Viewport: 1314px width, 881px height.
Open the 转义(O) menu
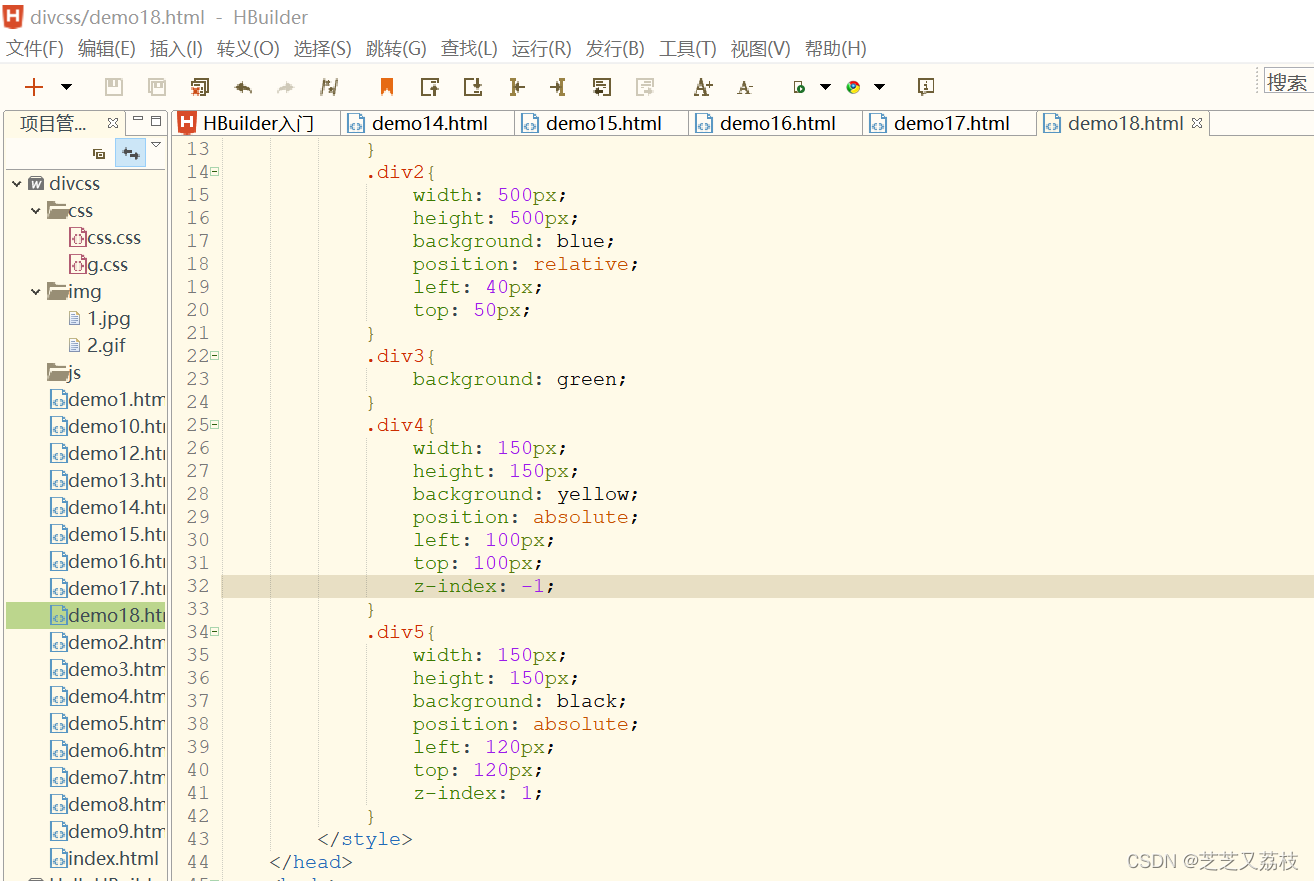[x=248, y=48]
